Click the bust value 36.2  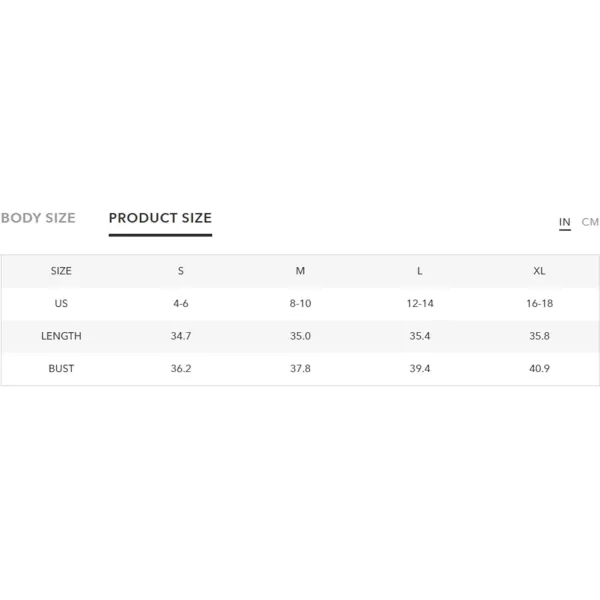[181, 368]
